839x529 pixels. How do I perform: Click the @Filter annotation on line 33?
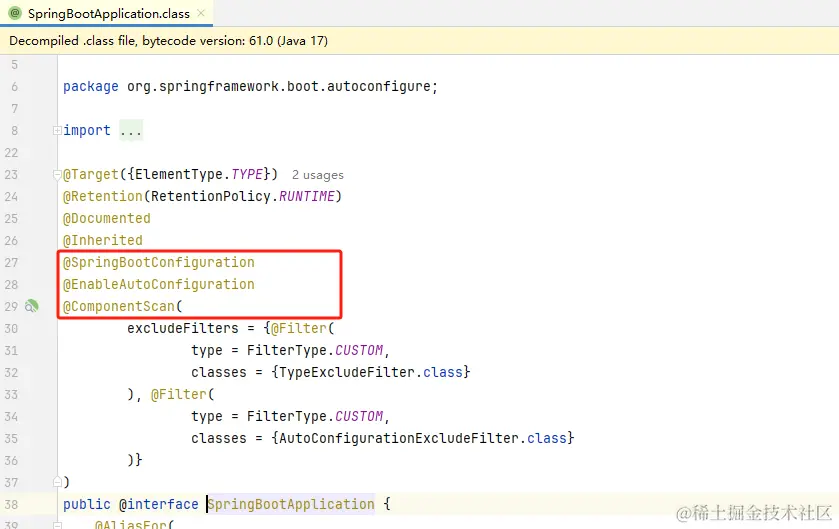179,395
